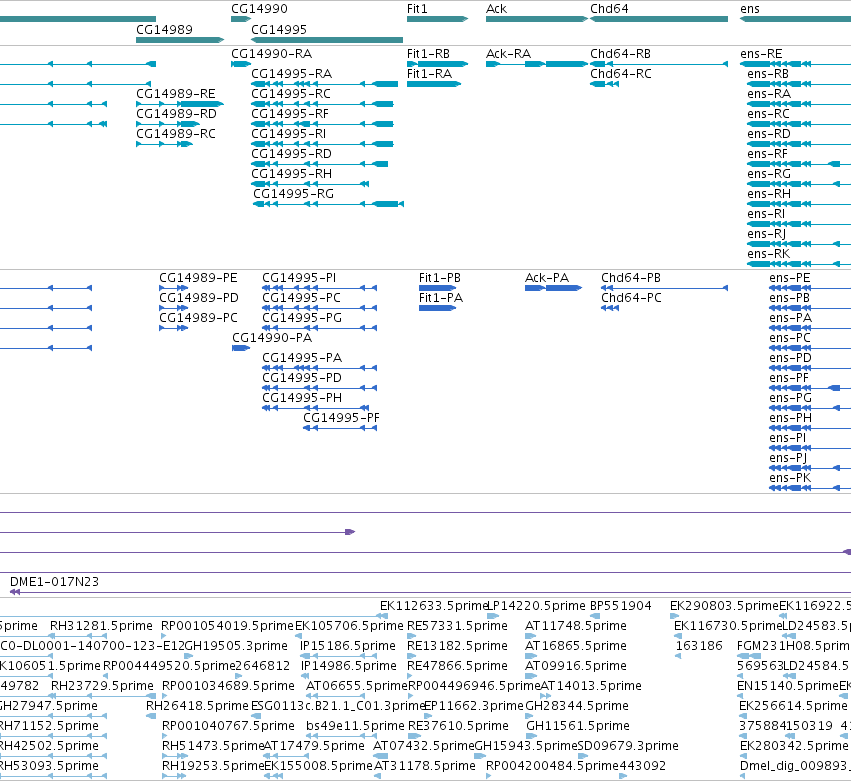
Task: Click transcript Chd64-RB
Action: [659, 64]
